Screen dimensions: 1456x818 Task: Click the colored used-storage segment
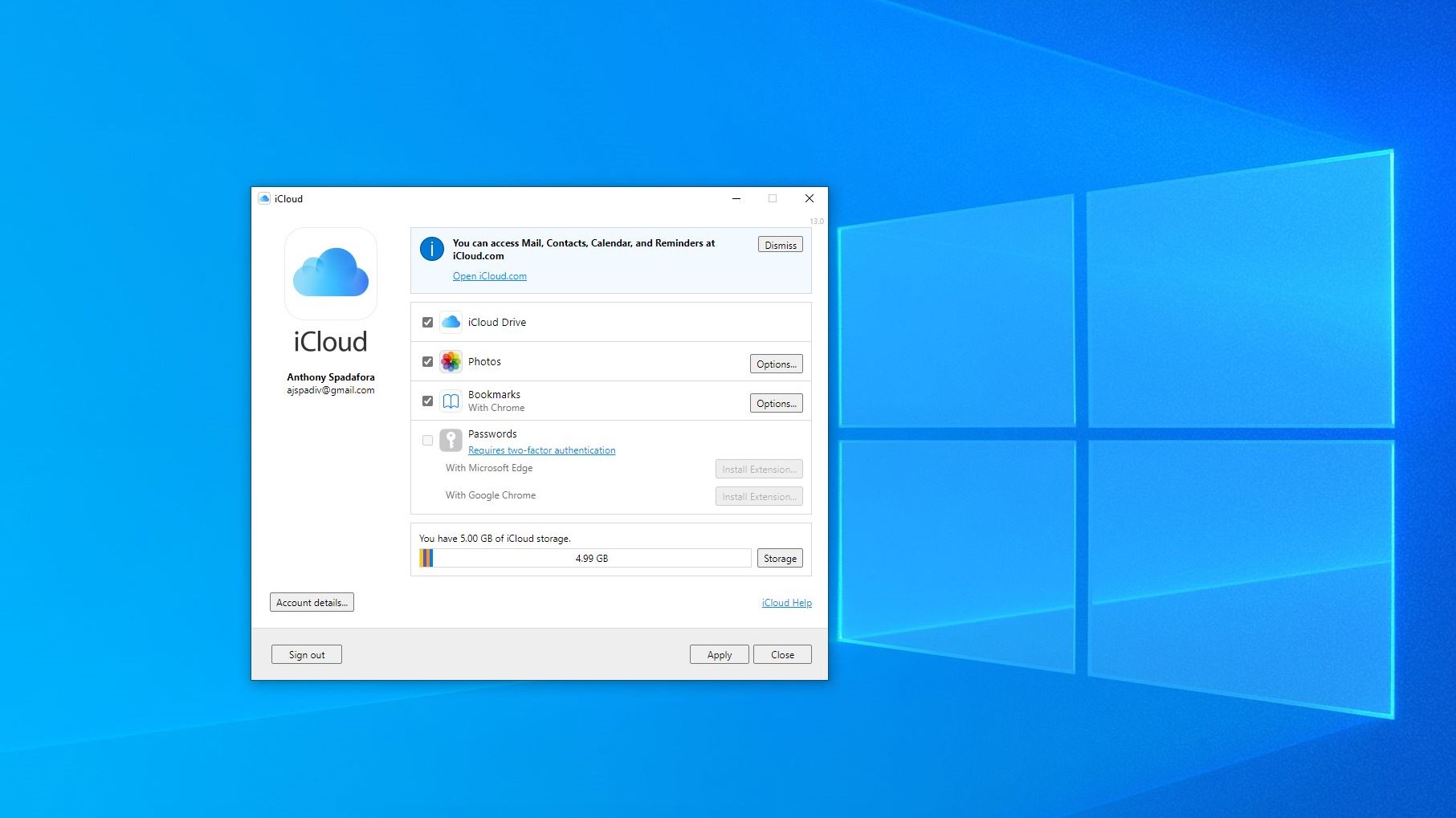(426, 558)
